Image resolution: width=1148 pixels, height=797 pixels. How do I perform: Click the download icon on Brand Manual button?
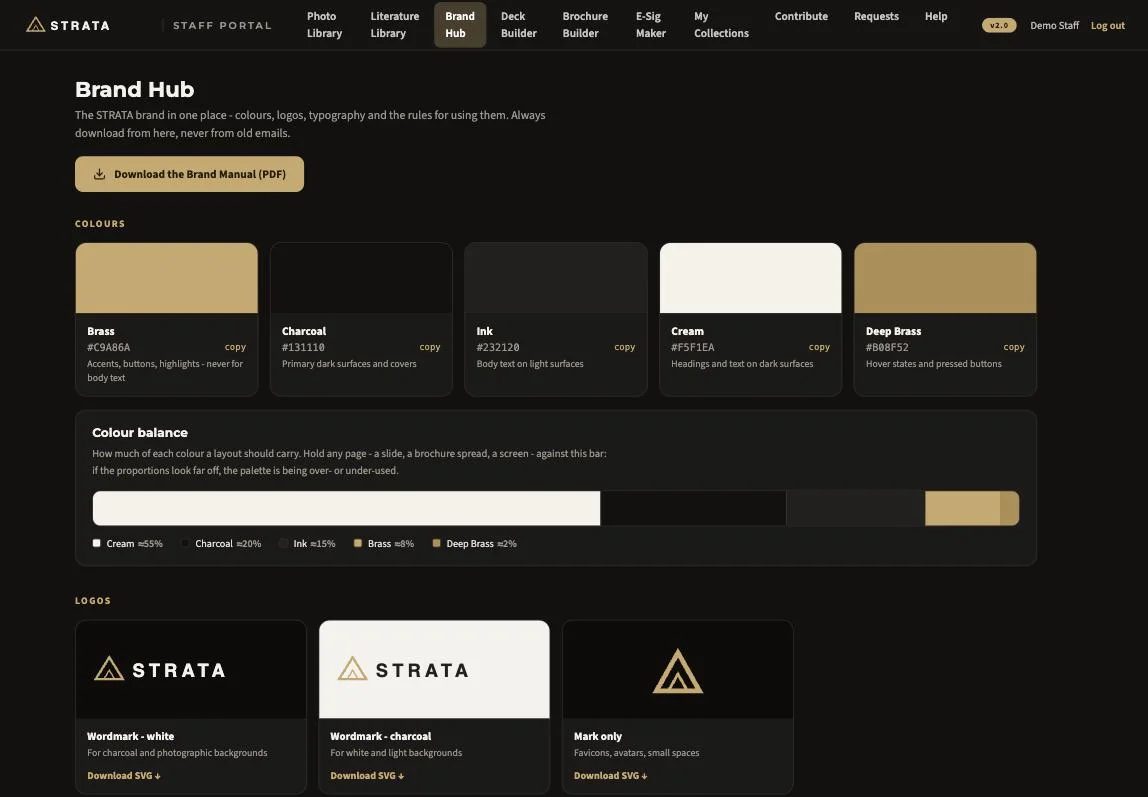[100, 174]
